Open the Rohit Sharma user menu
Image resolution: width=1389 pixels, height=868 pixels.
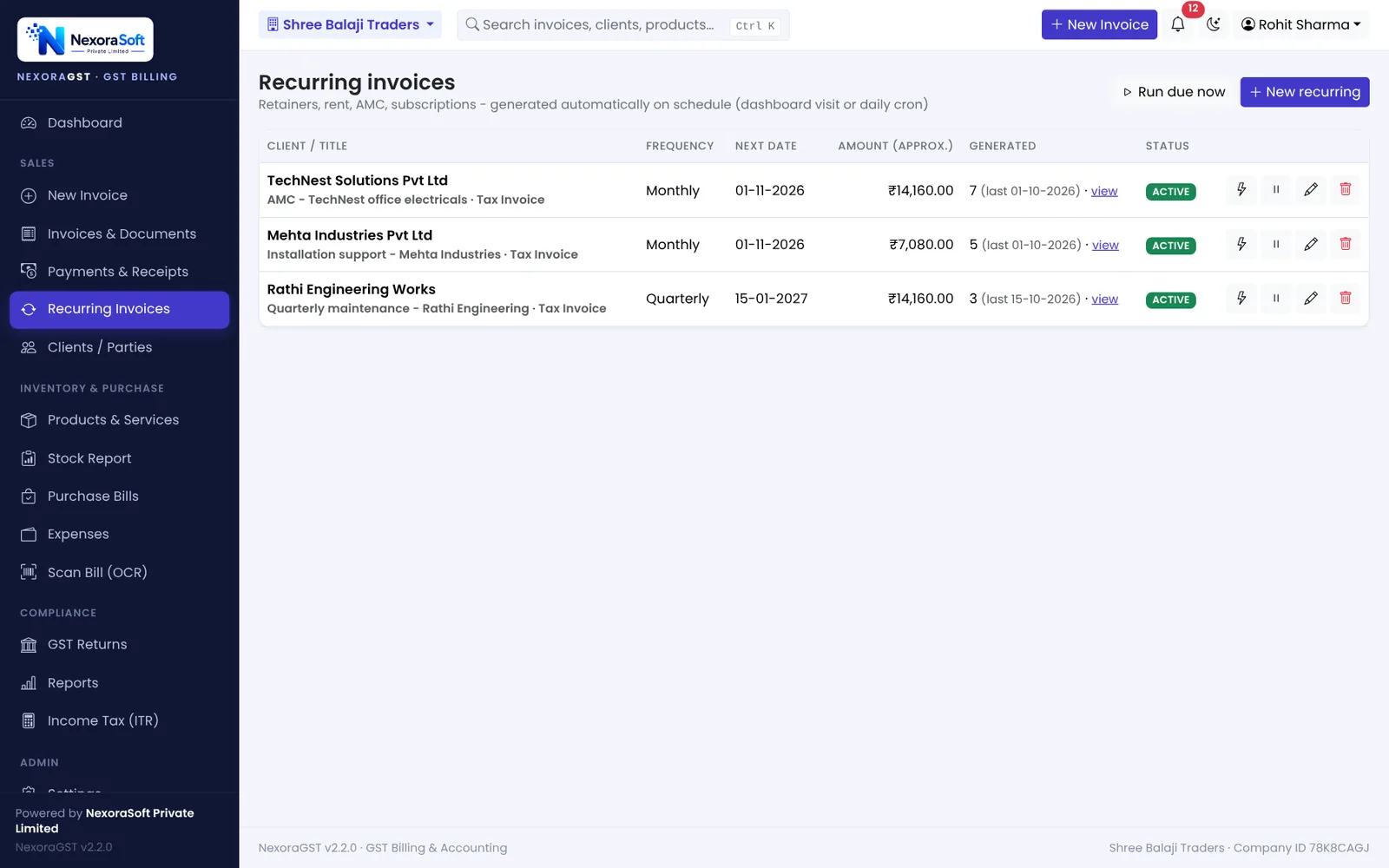point(1301,24)
